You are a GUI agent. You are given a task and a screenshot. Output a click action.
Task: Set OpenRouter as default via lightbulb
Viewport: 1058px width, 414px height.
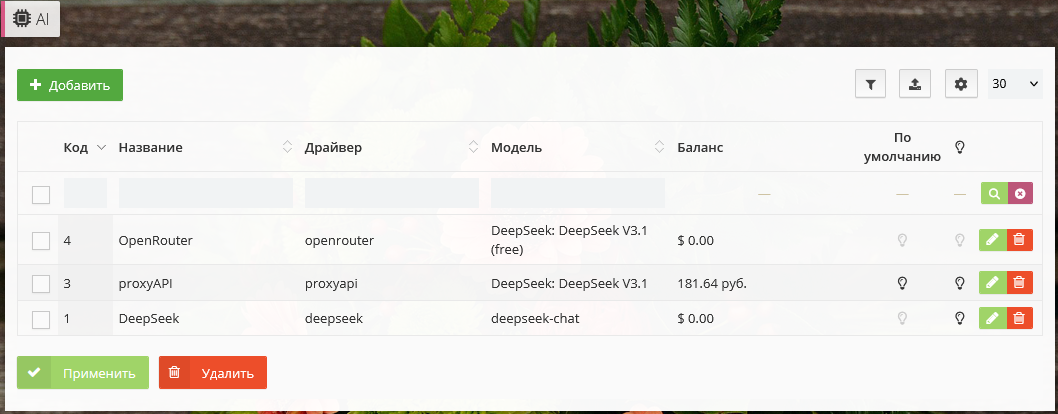tap(901, 240)
